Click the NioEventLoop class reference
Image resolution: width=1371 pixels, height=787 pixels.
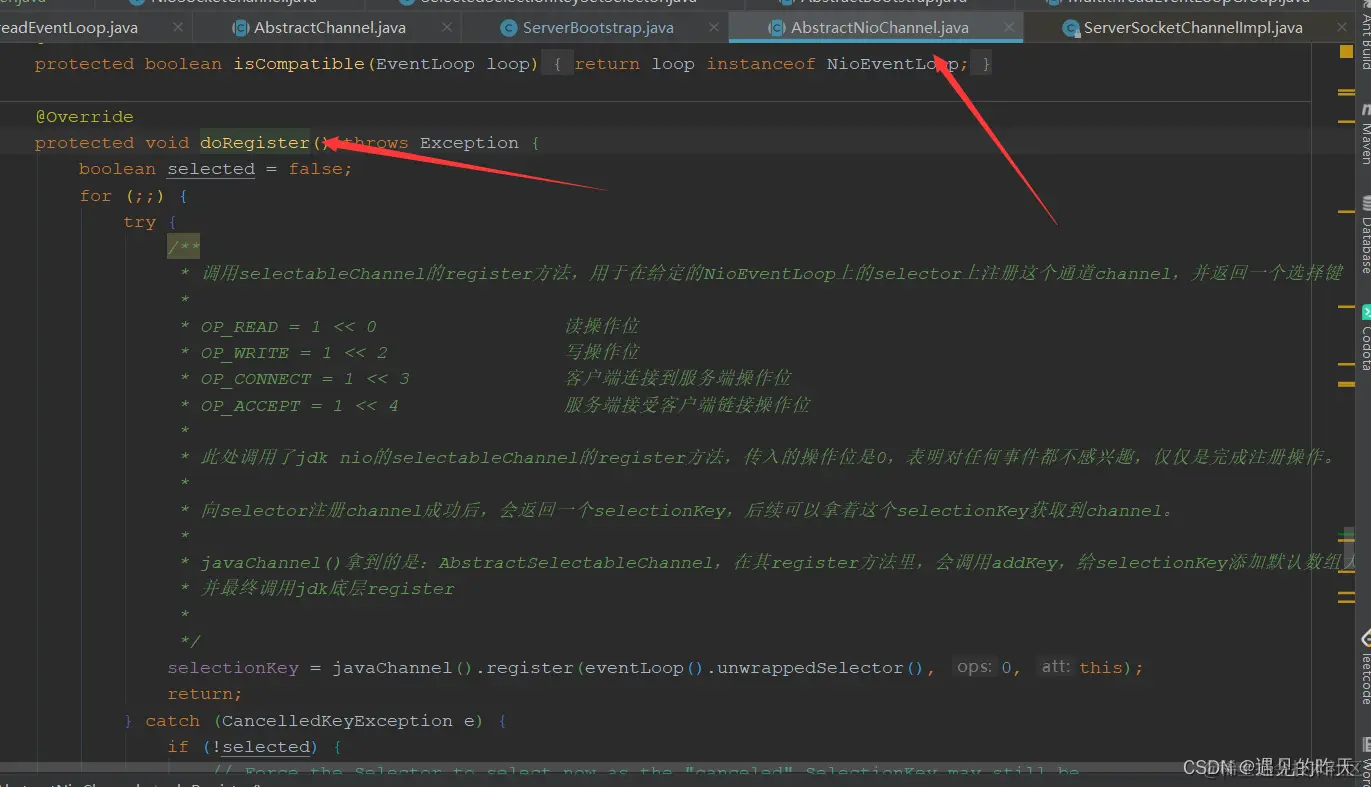(892, 64)
